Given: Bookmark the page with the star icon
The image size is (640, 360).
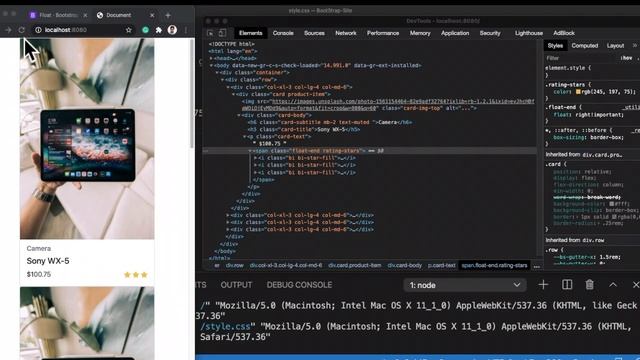Looking at the screenshot, I should [129, 30].
